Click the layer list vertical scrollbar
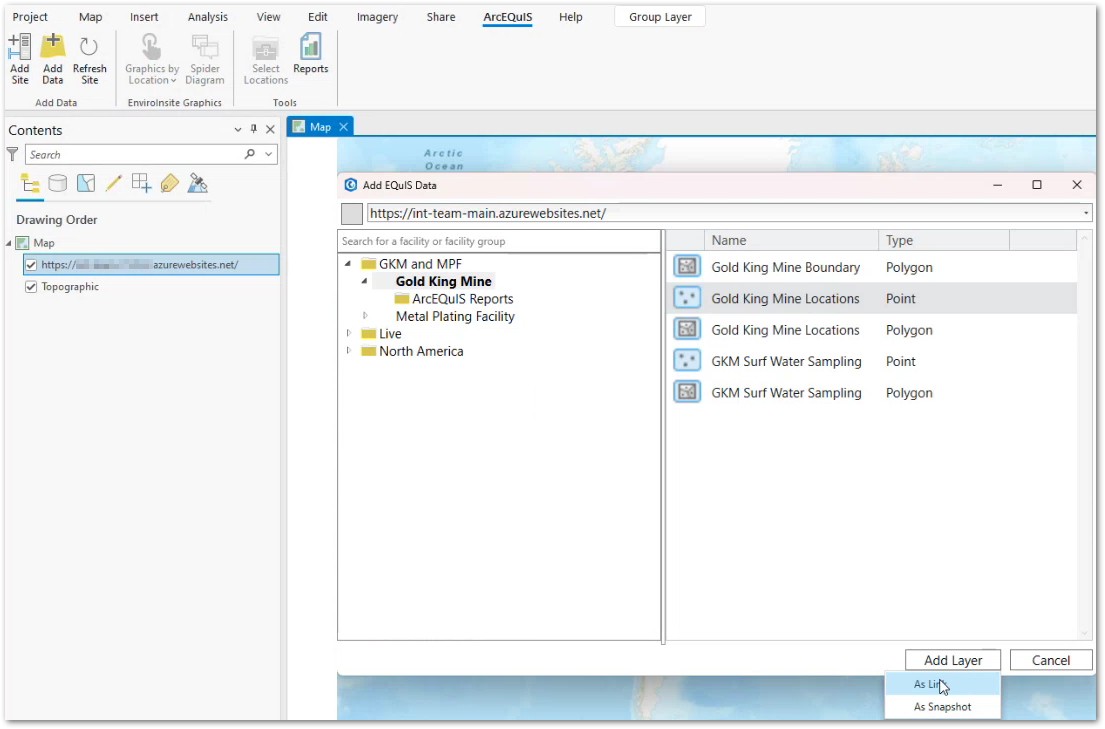 (1085, 436)
